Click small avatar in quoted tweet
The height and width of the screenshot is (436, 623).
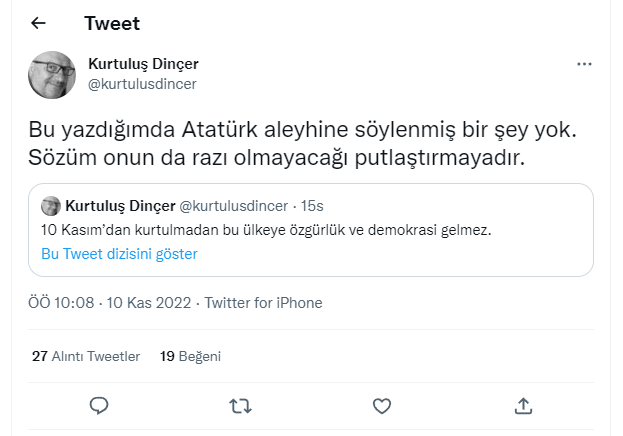click(50, 206)
